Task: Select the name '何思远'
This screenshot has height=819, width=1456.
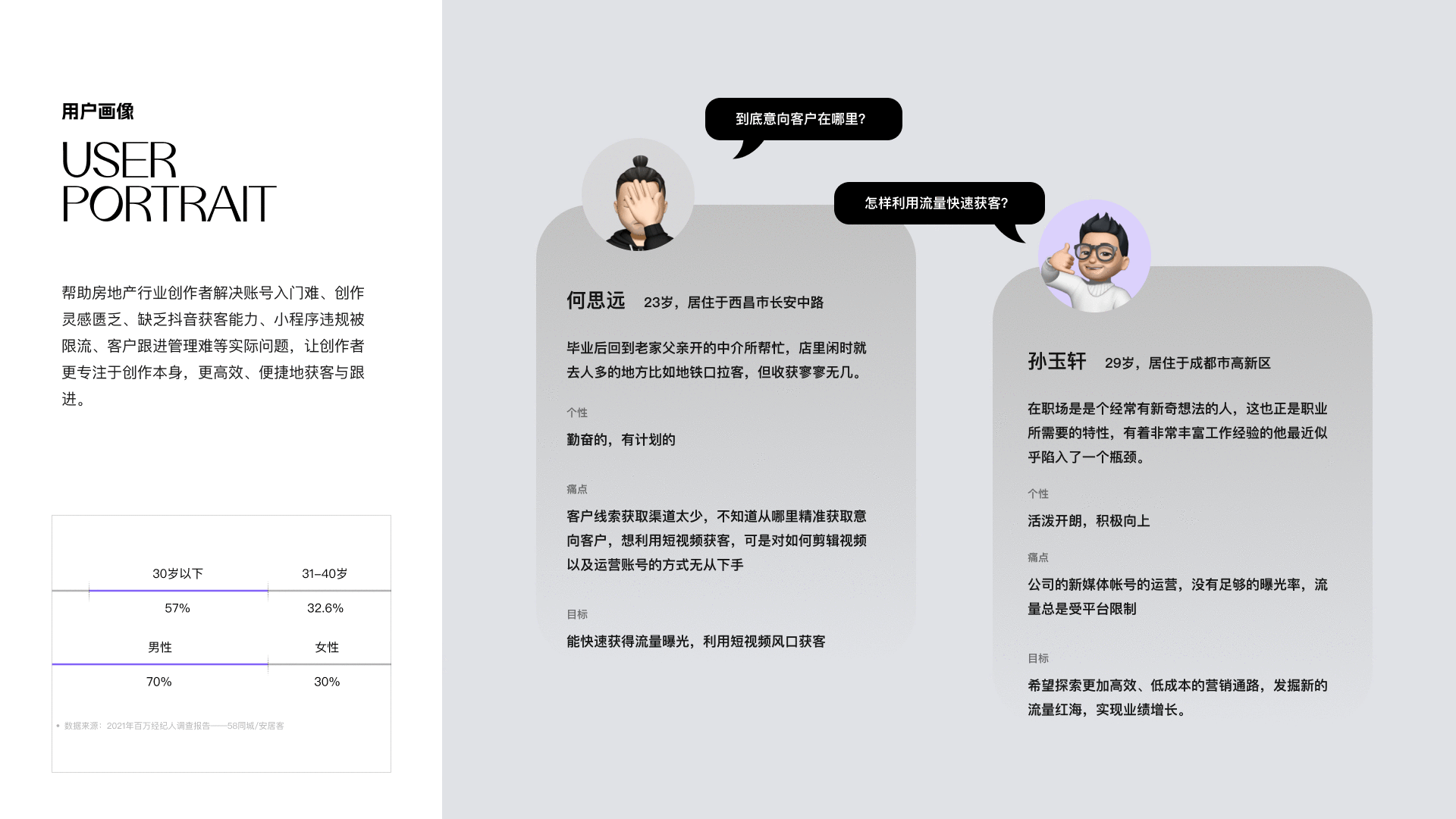Action: 595,301
